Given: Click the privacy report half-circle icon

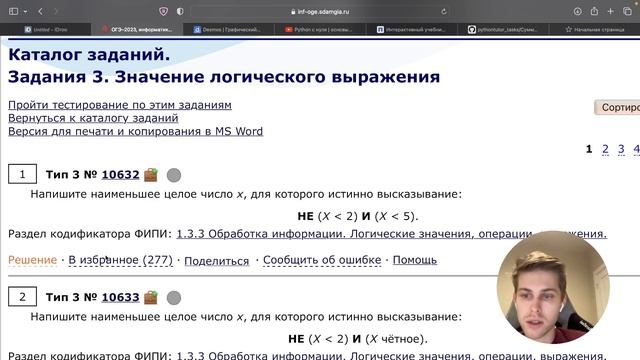Looking at the screenshot, I should pos(180,11).
